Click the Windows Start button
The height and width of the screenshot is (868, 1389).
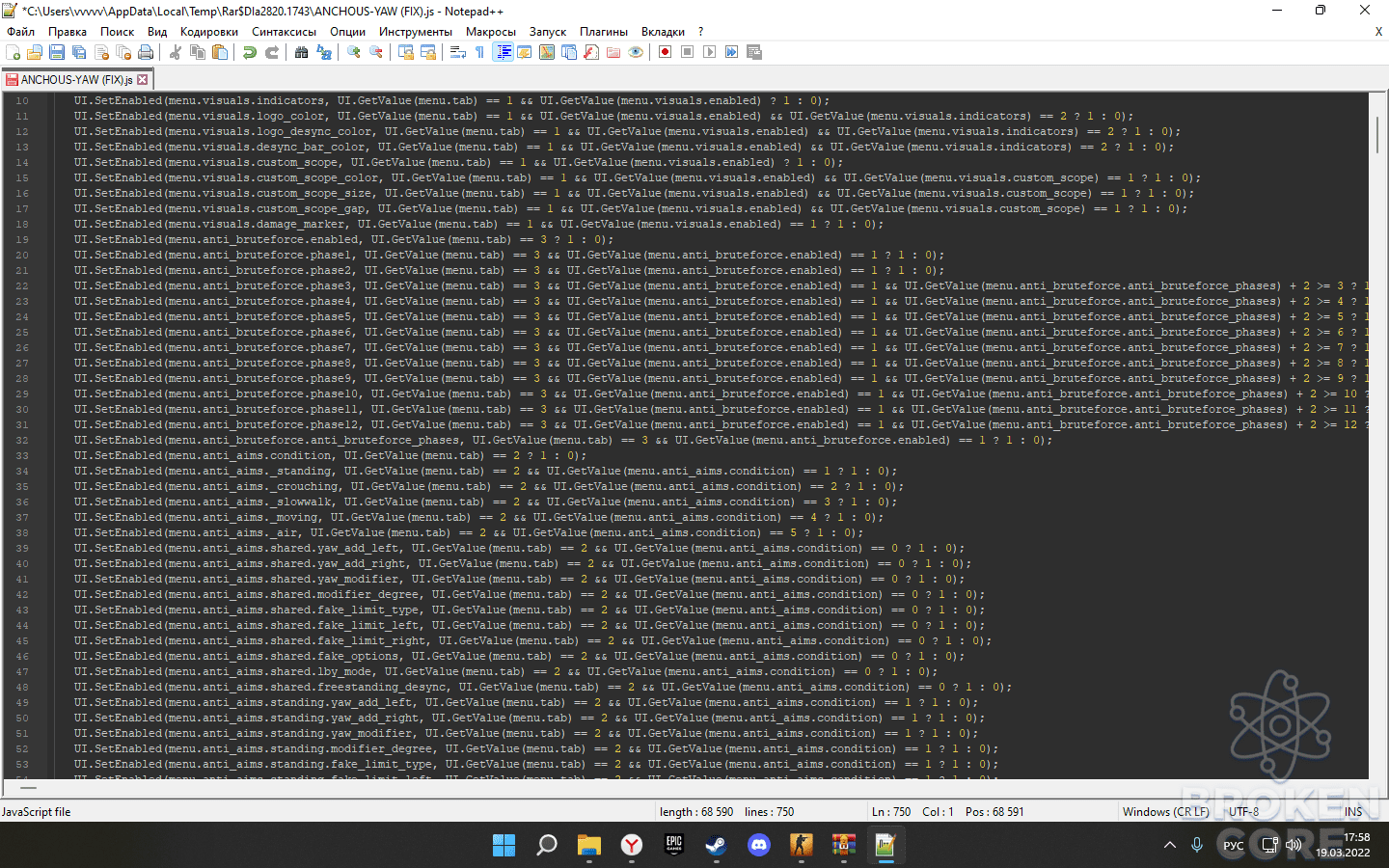[504, 845]
